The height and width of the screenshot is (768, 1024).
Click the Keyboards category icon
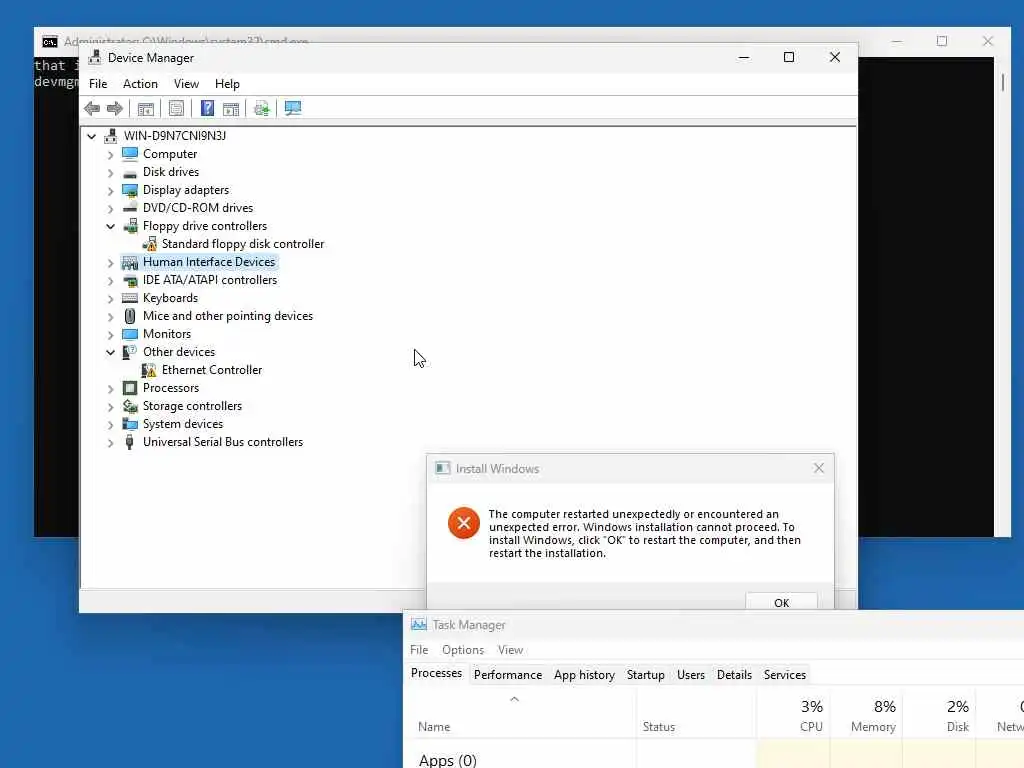pos(130,298)
